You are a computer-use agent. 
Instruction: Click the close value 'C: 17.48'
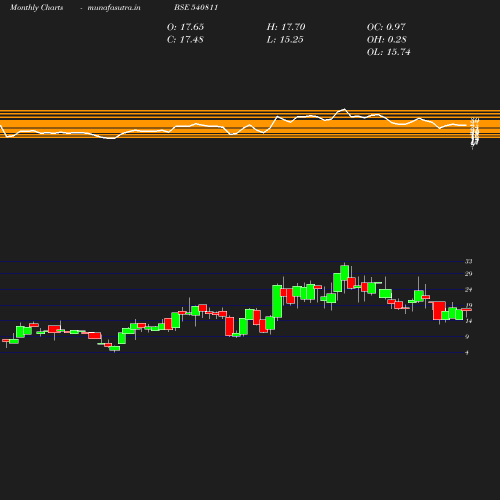point(185,40)
